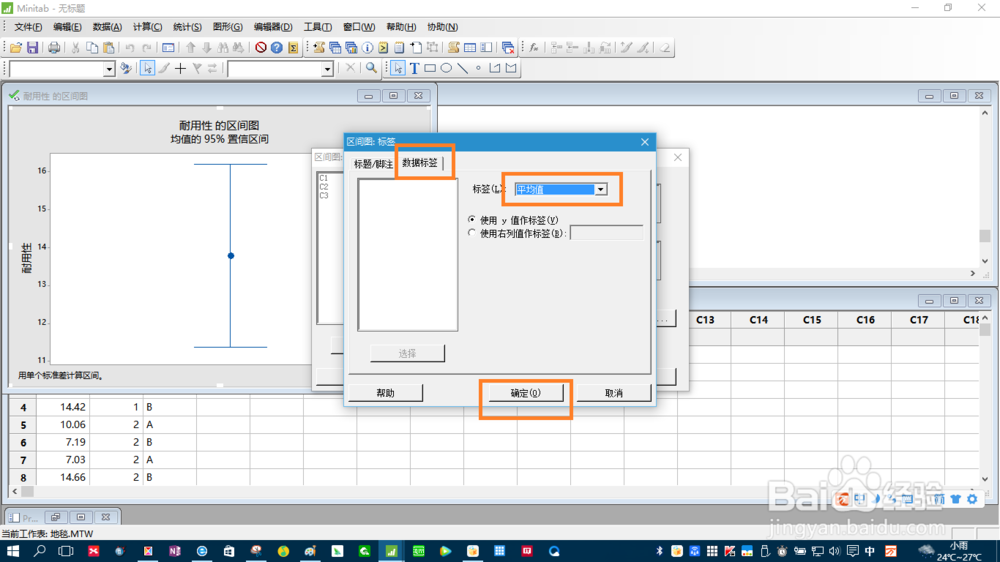Select the Polygon drawing tool
The width and height of the screenshot is (1000, 562).
511,68
